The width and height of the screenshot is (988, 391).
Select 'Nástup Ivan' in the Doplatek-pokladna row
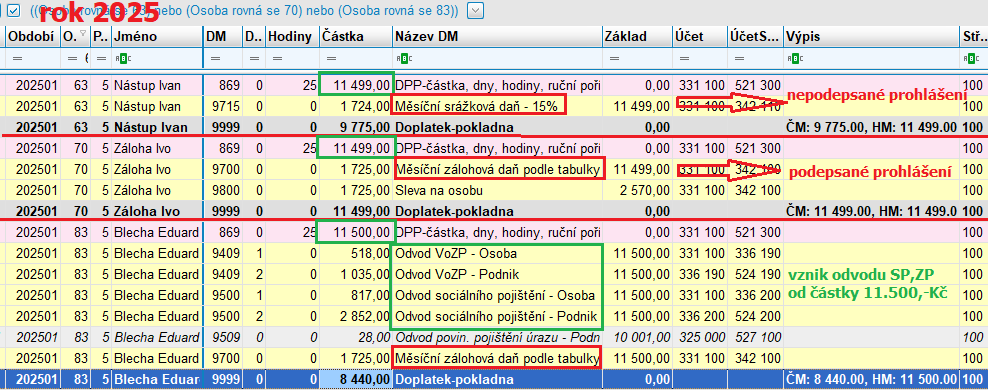click(x=157, y=127)
